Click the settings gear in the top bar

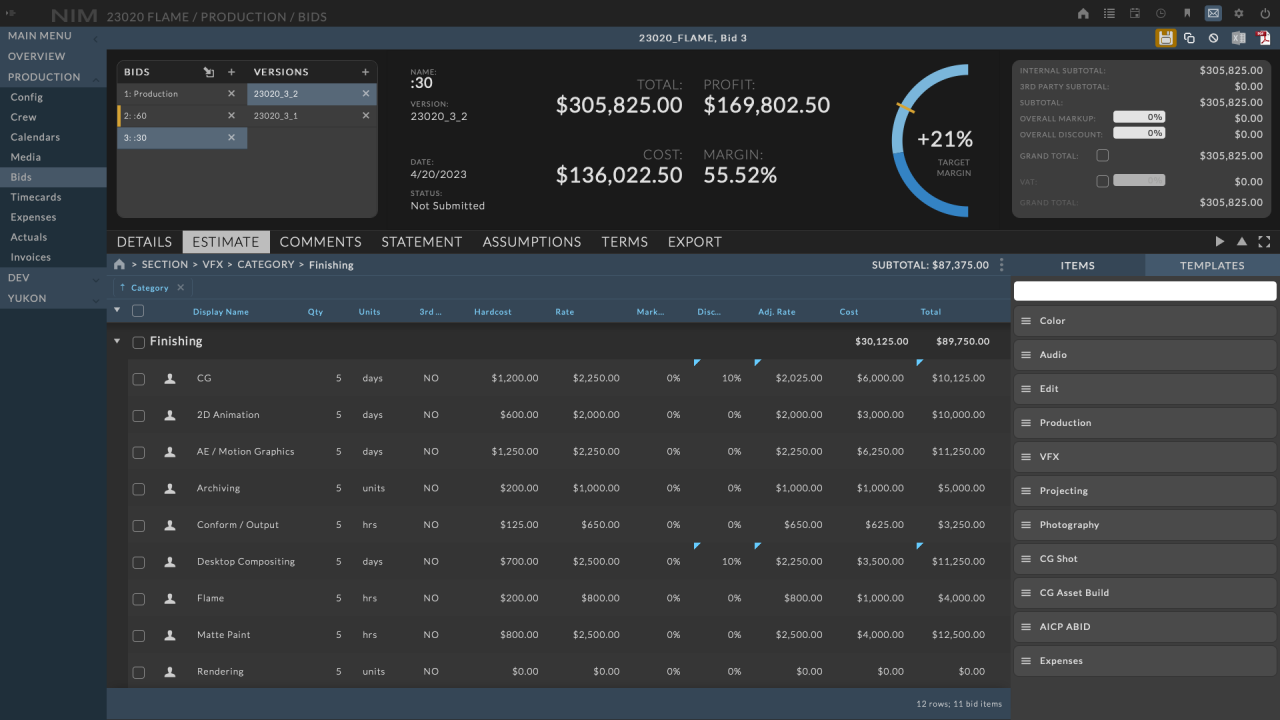pyautogui.click(x=1238, y=13)
